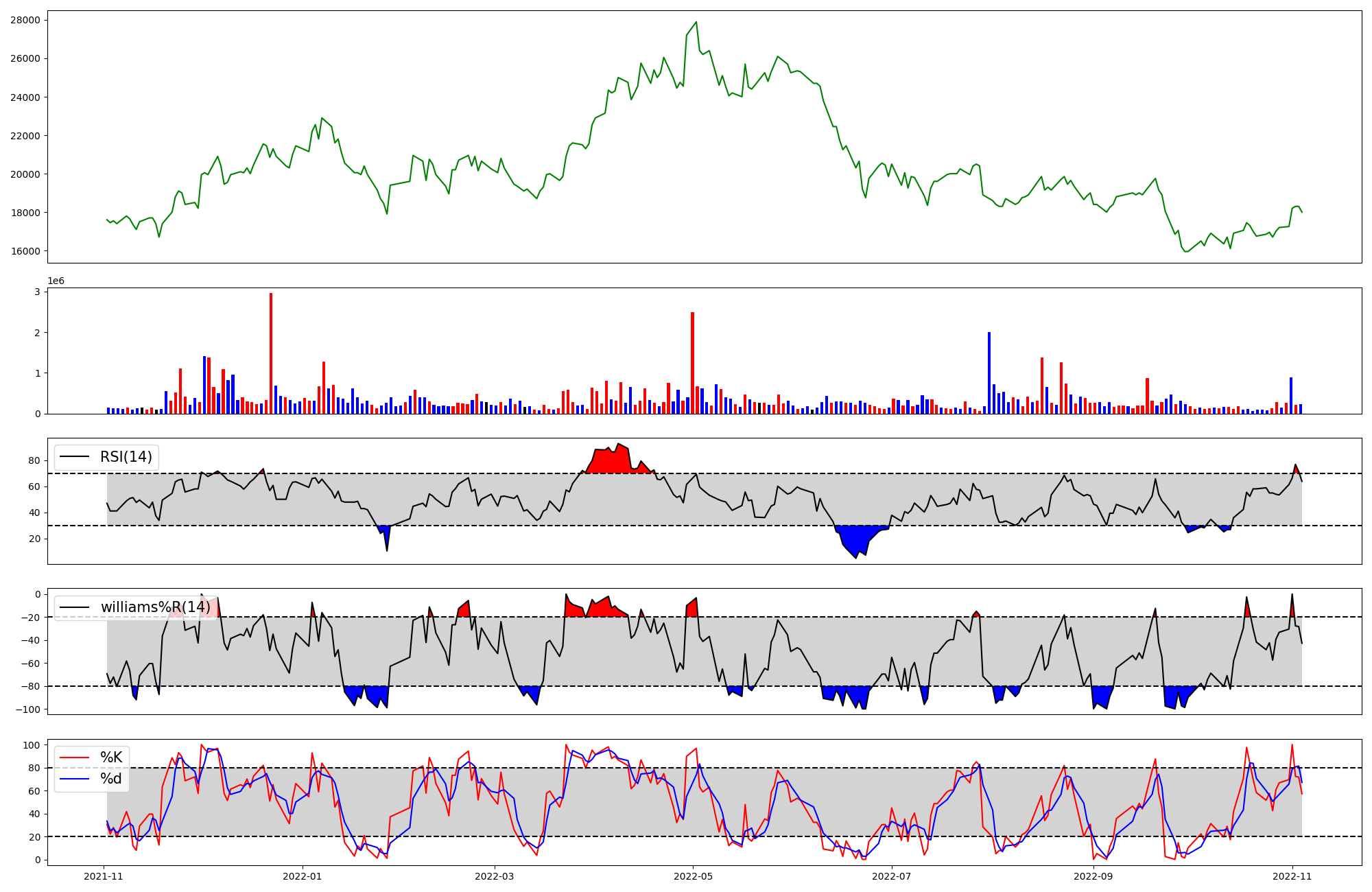Click the blue %d legend line
This screenshot has width=1372, height=892.
tap(75, 779)
